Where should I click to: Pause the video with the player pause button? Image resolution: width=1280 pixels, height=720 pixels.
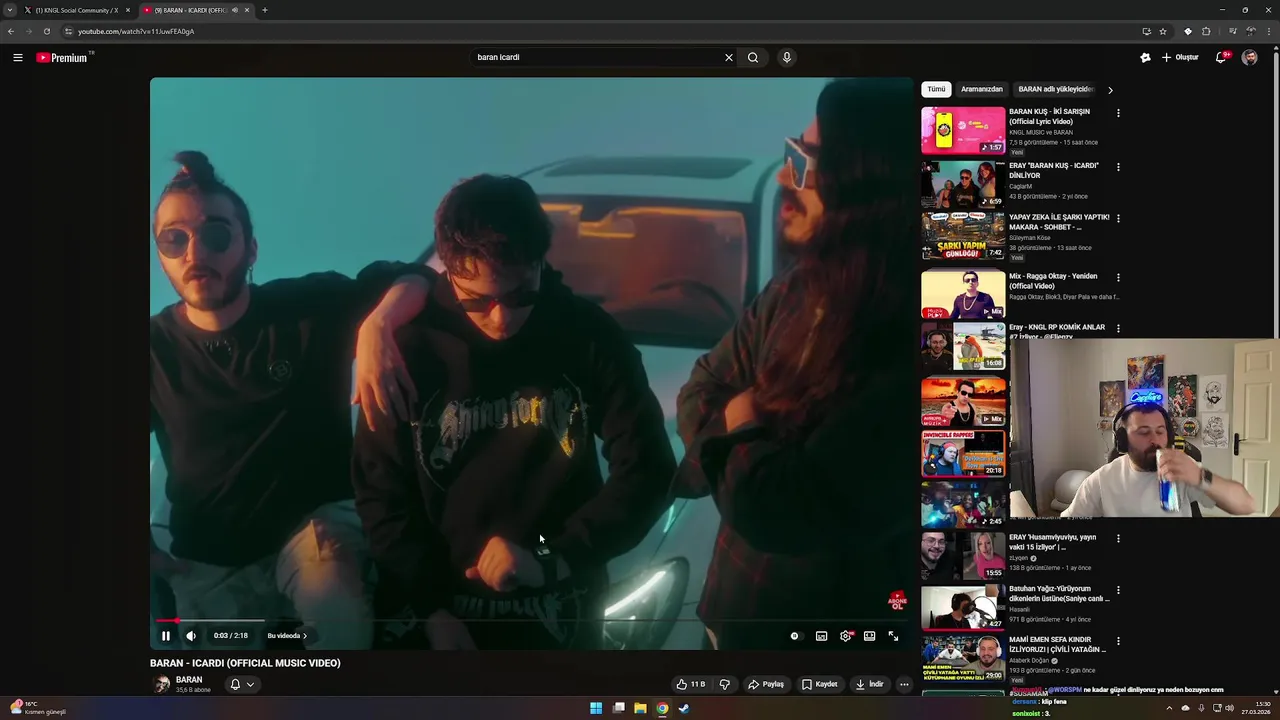point(166,636)
